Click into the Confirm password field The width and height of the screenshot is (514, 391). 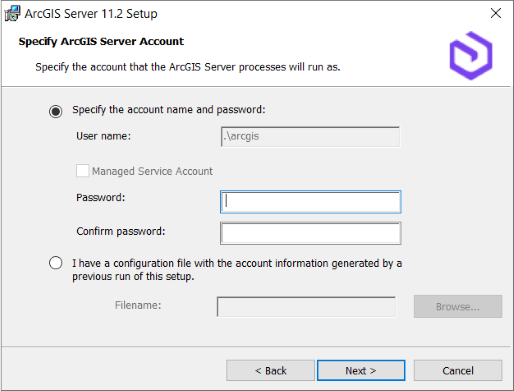coord(310,233)
